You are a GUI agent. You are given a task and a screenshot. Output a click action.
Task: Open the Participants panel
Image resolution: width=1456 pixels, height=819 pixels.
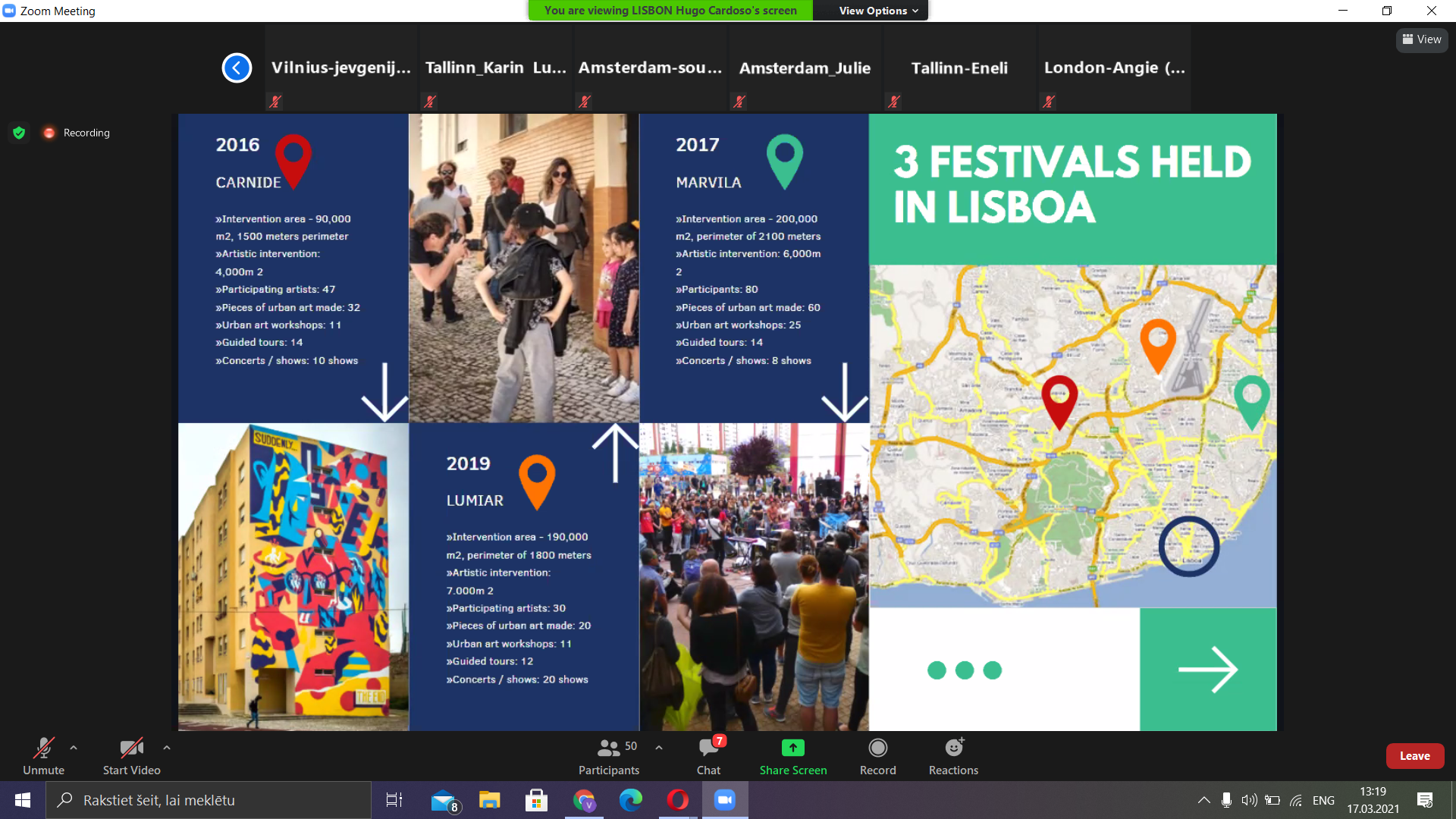(608, 756)
